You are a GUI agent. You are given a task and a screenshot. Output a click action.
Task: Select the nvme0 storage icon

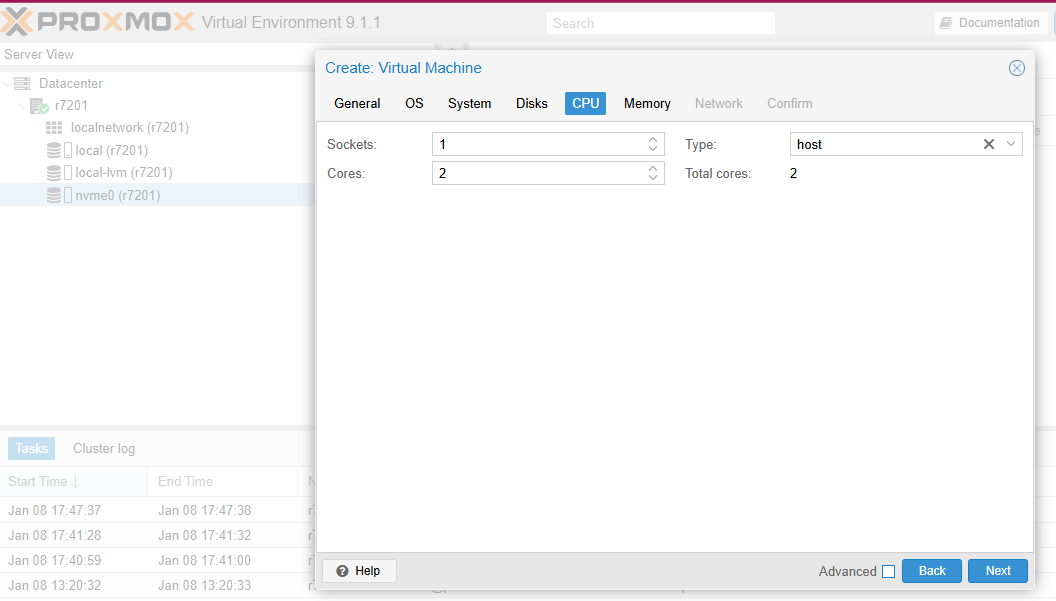54,196
